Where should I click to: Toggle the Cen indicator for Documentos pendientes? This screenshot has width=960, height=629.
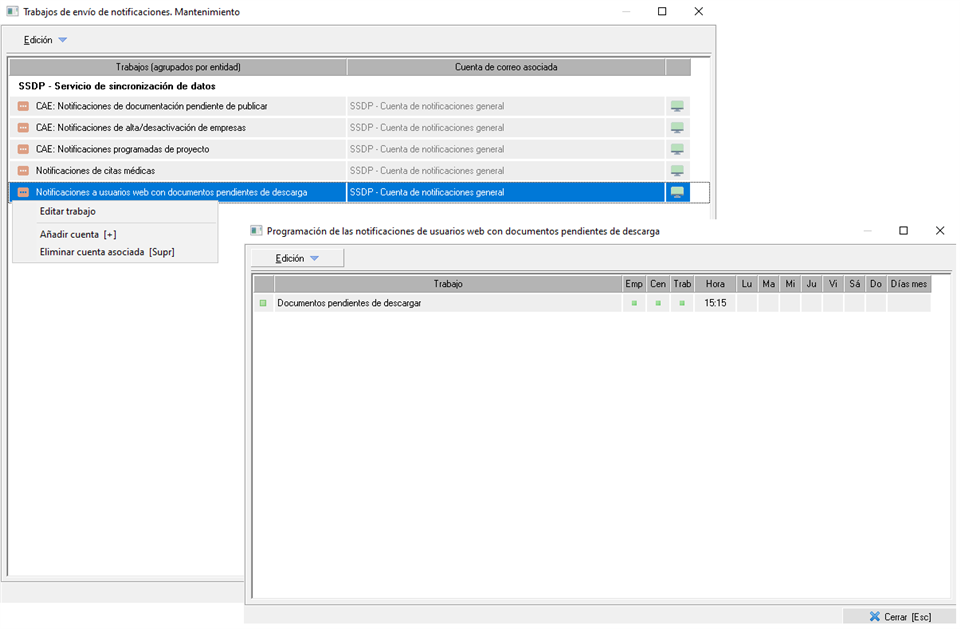click(658, 303)
